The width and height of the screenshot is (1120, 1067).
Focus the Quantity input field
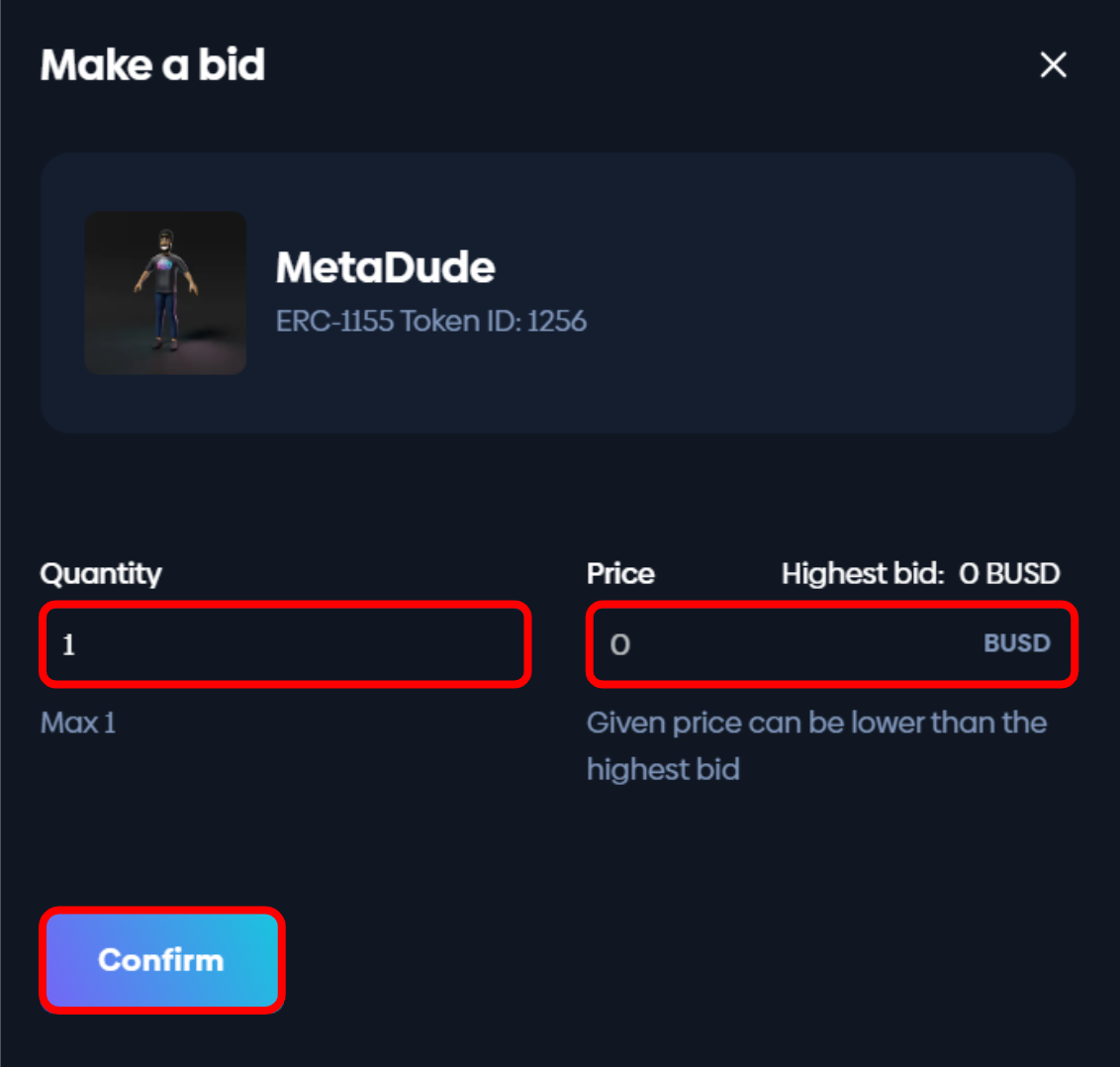pos(285,645)
